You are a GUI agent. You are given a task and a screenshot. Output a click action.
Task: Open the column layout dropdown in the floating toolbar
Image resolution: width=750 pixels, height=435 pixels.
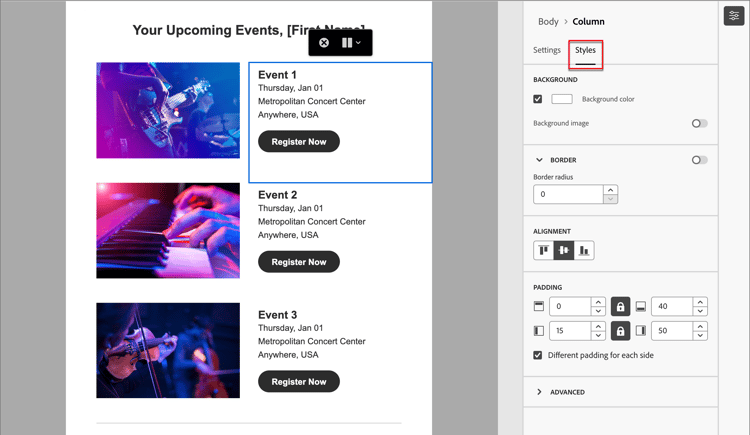352,43
